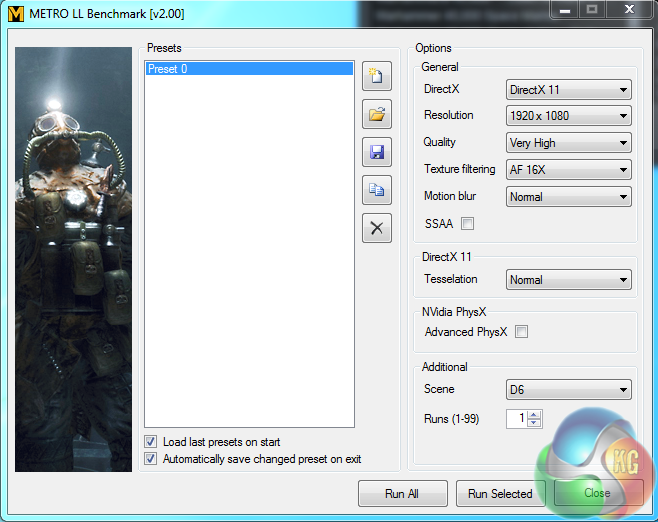Viewport: 658px width, 522px height.
Task: Click the copy preset icon
Action: [x=376, y=190]
